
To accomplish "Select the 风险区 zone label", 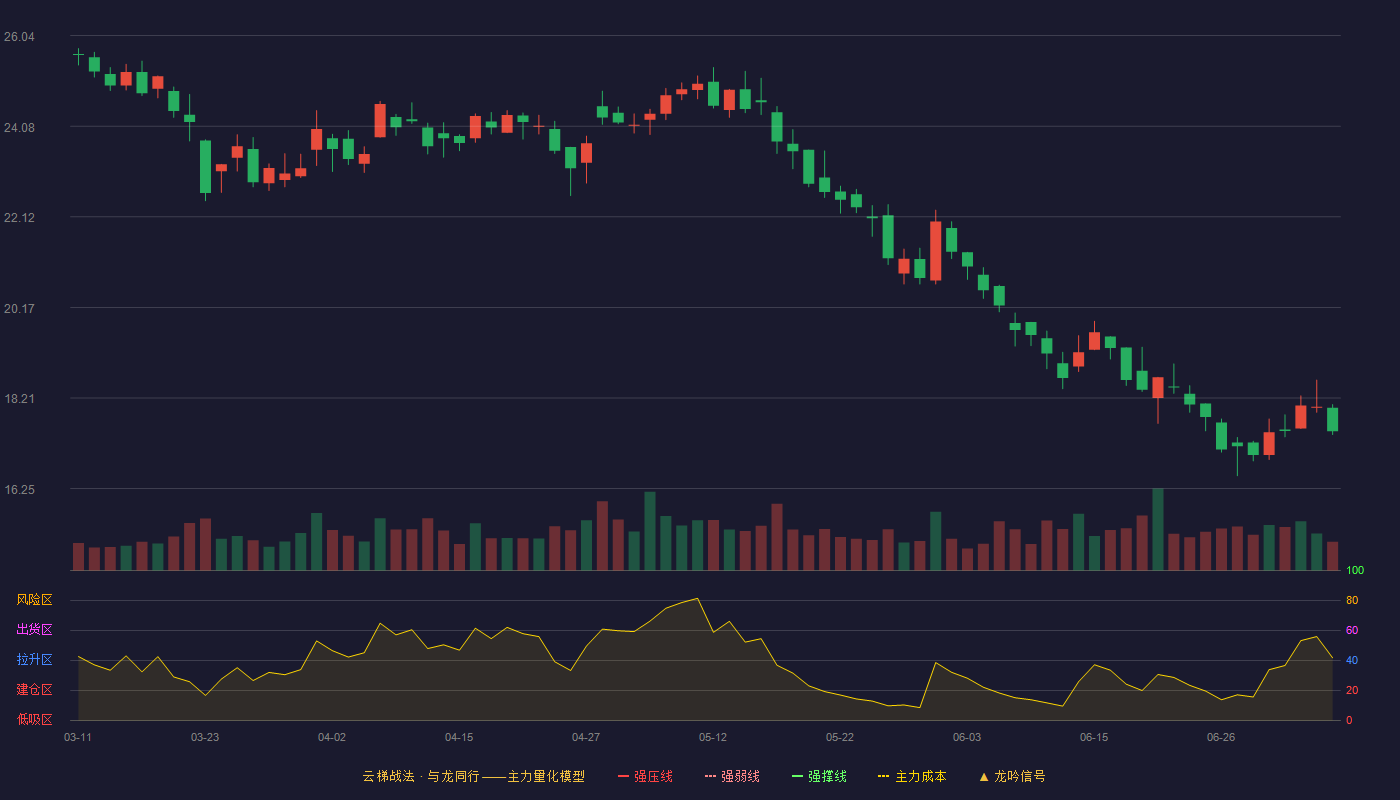I will [x=34, y=600].
